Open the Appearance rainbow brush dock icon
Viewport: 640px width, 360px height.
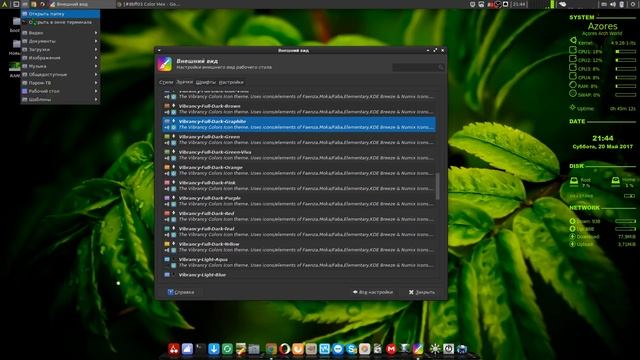418,349
